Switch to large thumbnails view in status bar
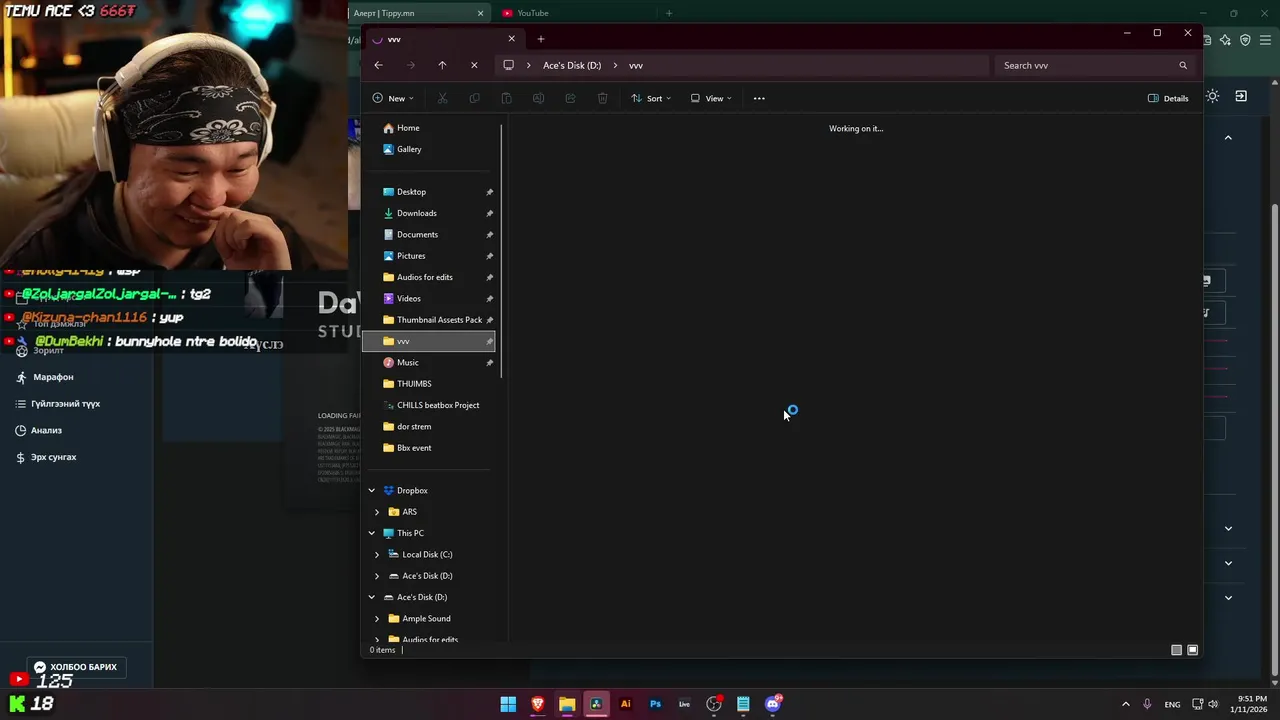 pyautogui.click(x=1192, y=650)
